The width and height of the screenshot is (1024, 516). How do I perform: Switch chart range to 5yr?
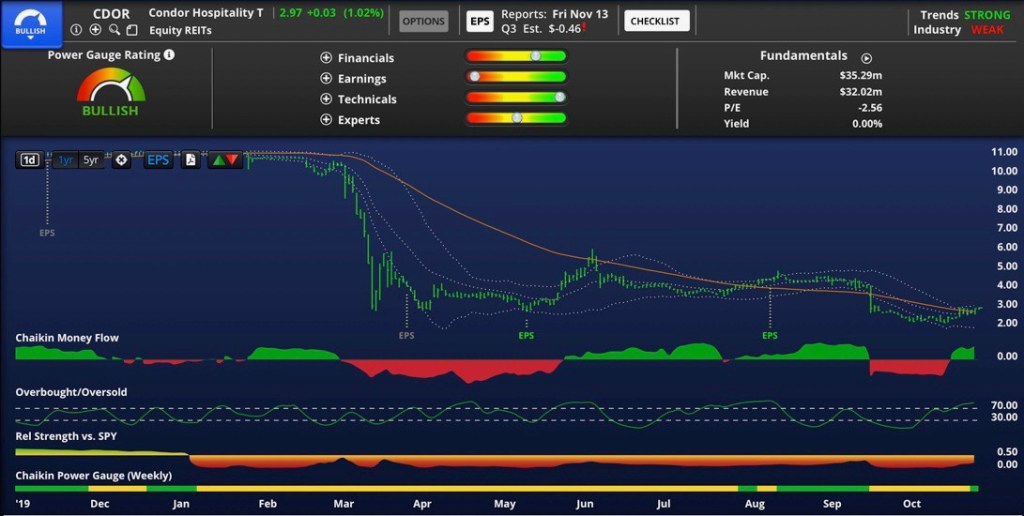(91, 160)
